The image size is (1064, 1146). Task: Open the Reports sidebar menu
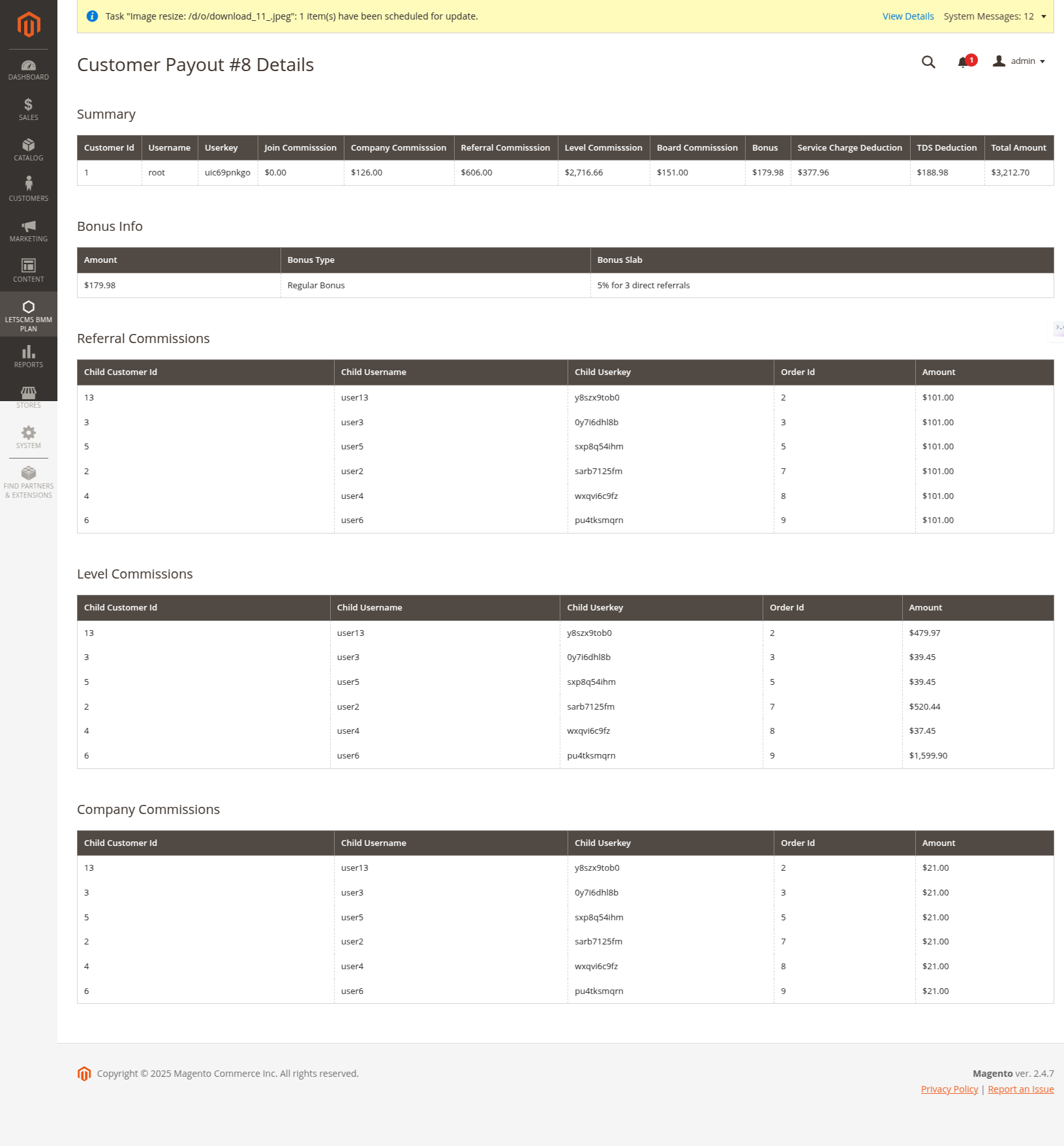click(28, 356)
